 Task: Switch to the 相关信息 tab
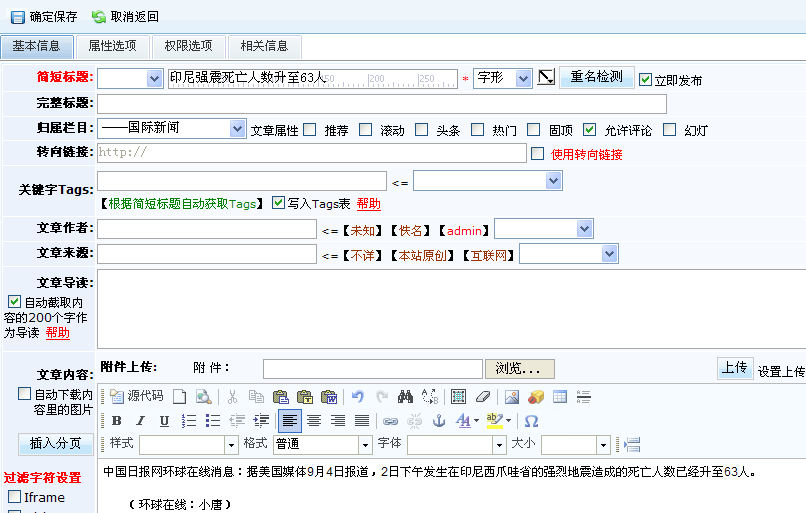[x=265, y=46]
